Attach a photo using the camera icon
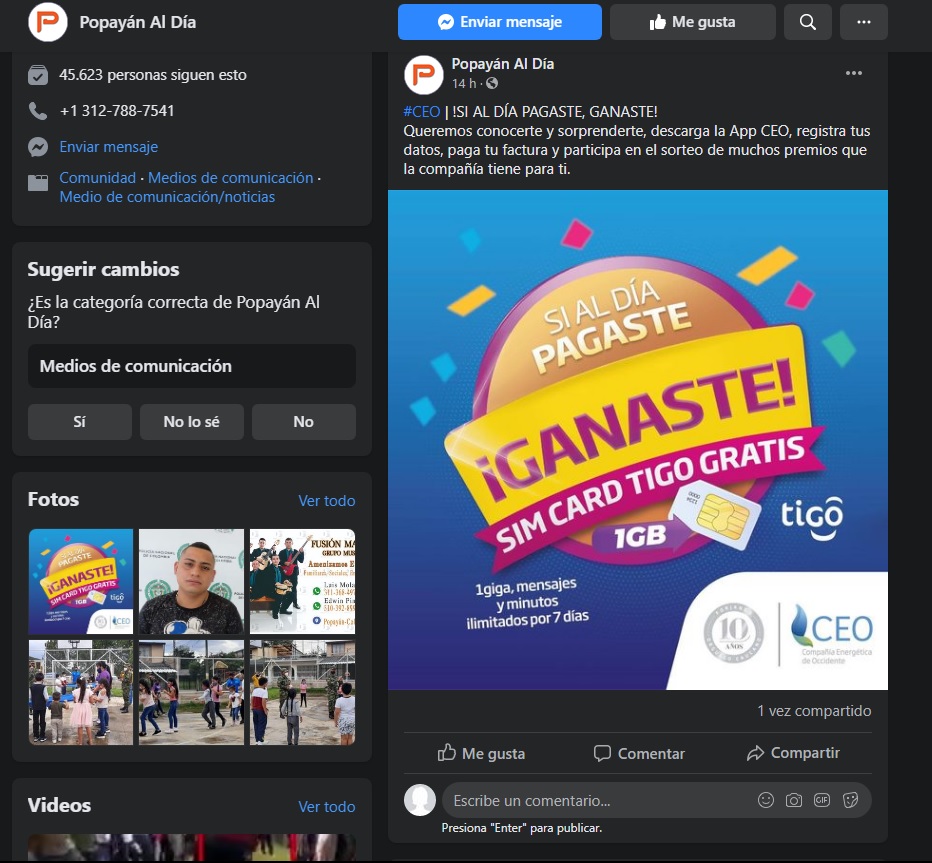The image size is (932, 863). tap(794, 800)
